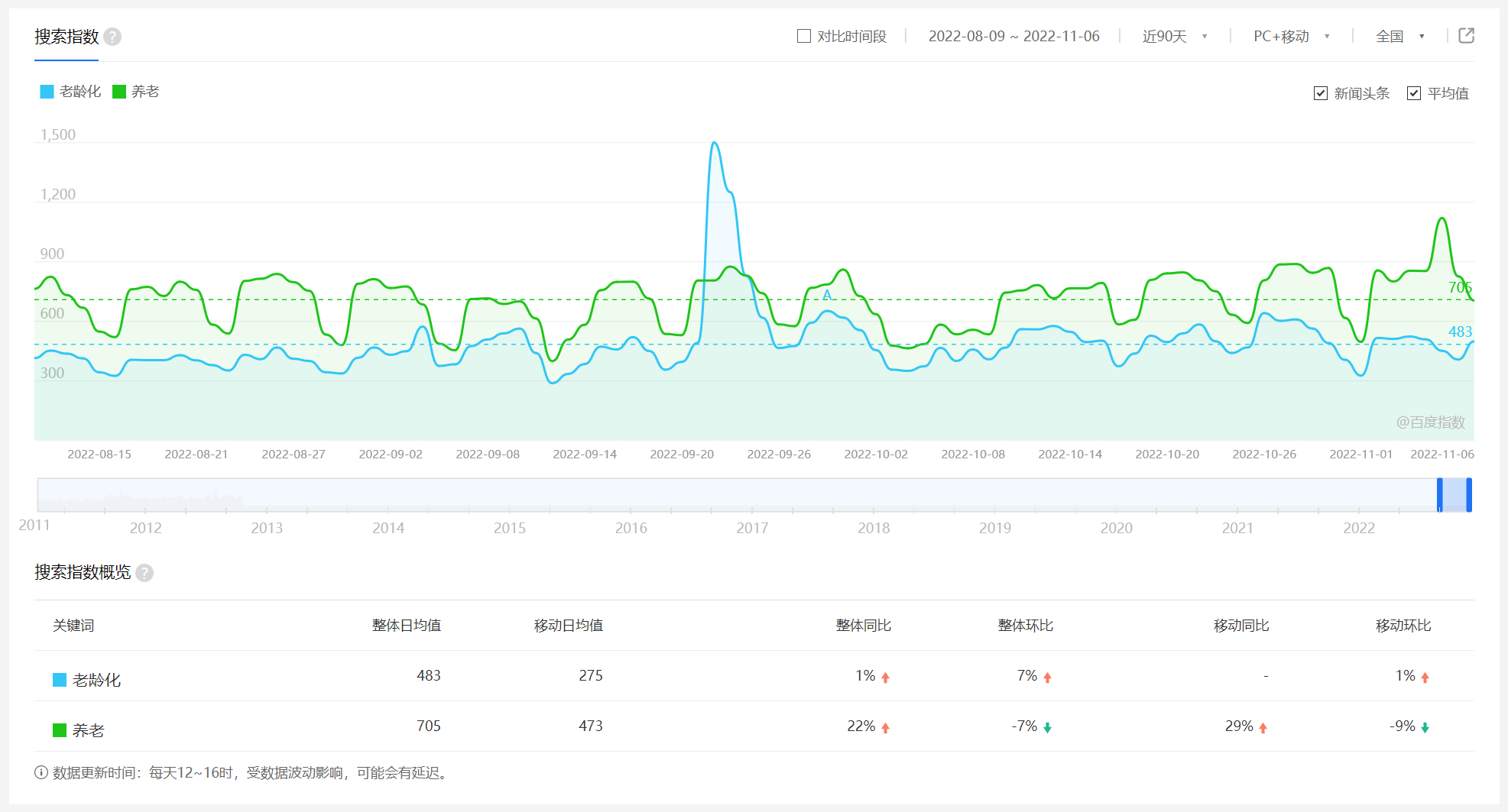Click red up arrow beside 养老 移动同比 29%
This screenshot has width=1508, height=812.
tap(1263, 727)
